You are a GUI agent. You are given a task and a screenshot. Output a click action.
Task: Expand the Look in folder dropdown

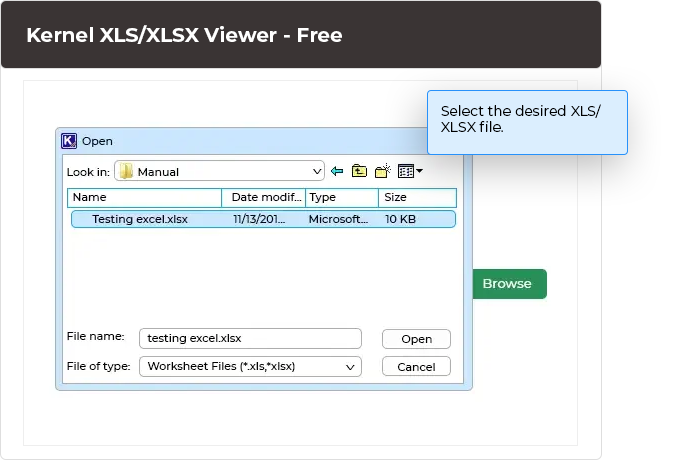tap(317, 171)
